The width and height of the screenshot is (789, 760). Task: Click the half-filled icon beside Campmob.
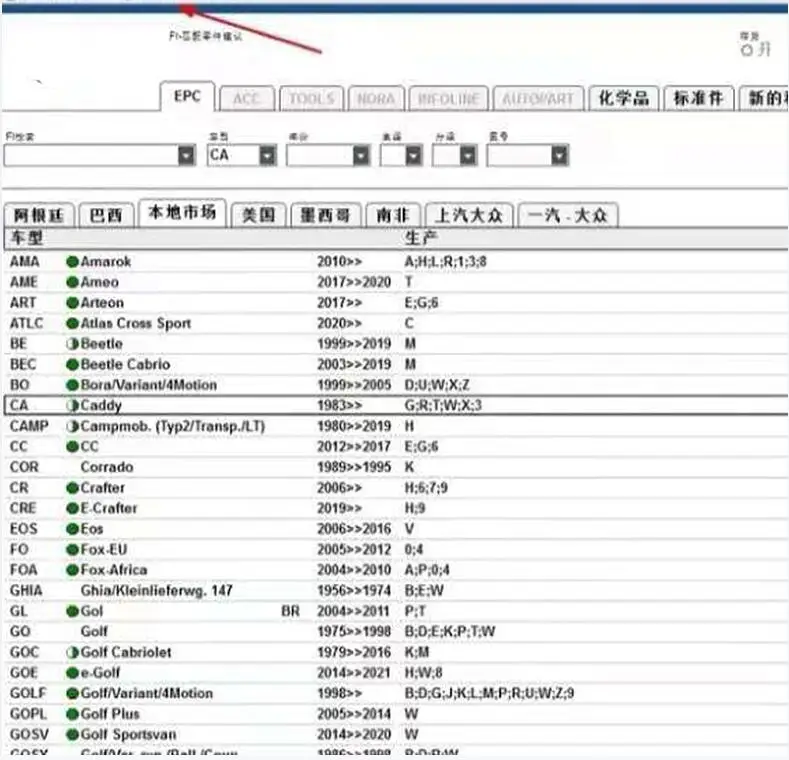pyautogui.click(x=72, y=426)
